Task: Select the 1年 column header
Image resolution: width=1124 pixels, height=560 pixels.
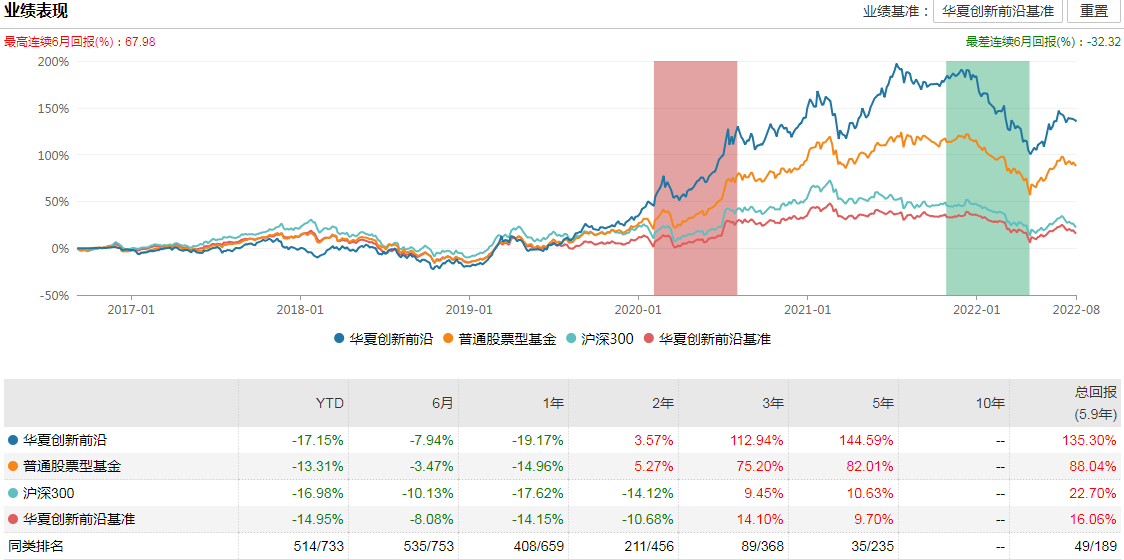Action: (x=551, y=403)
